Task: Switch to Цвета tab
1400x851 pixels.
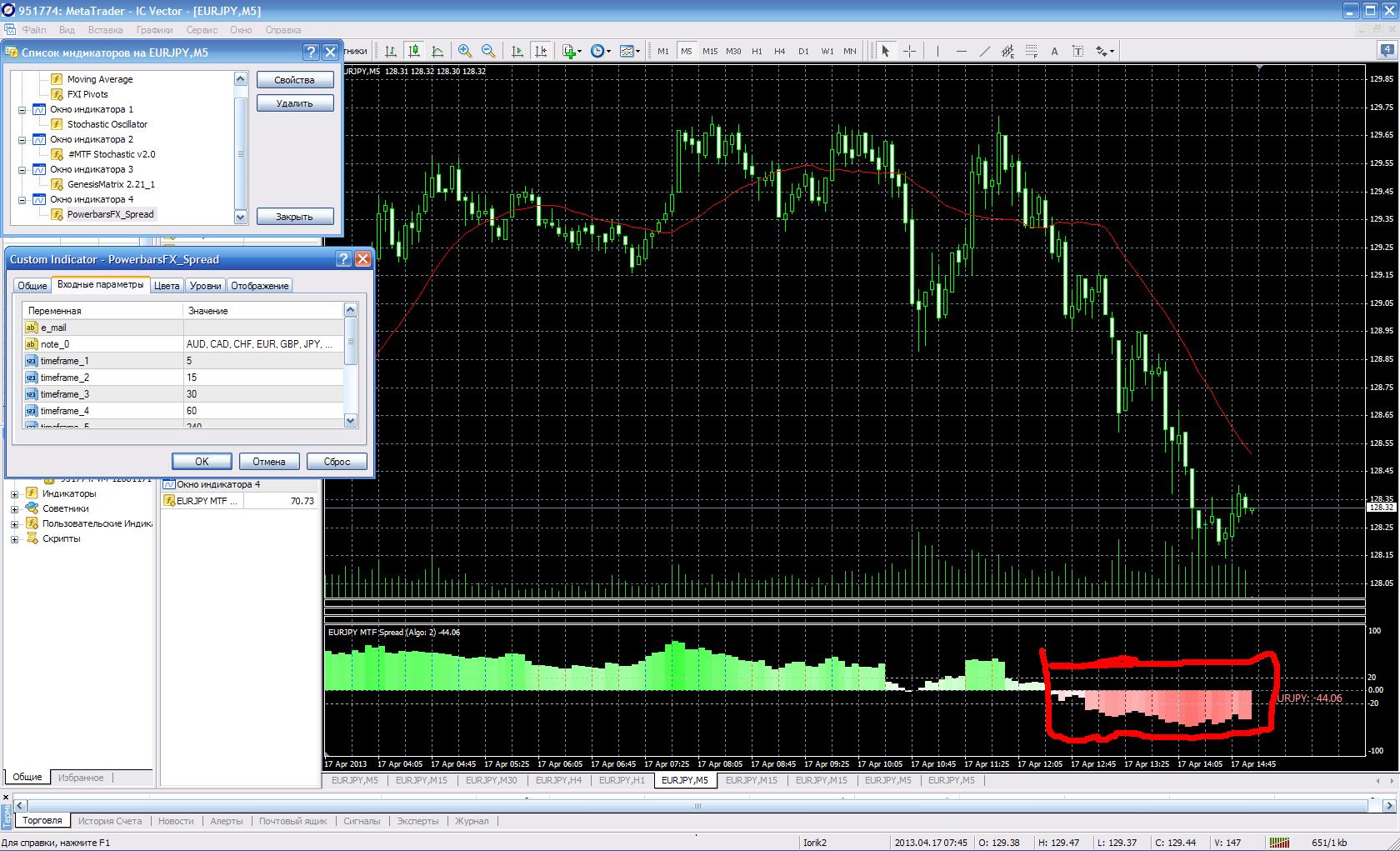Action: 167,285
